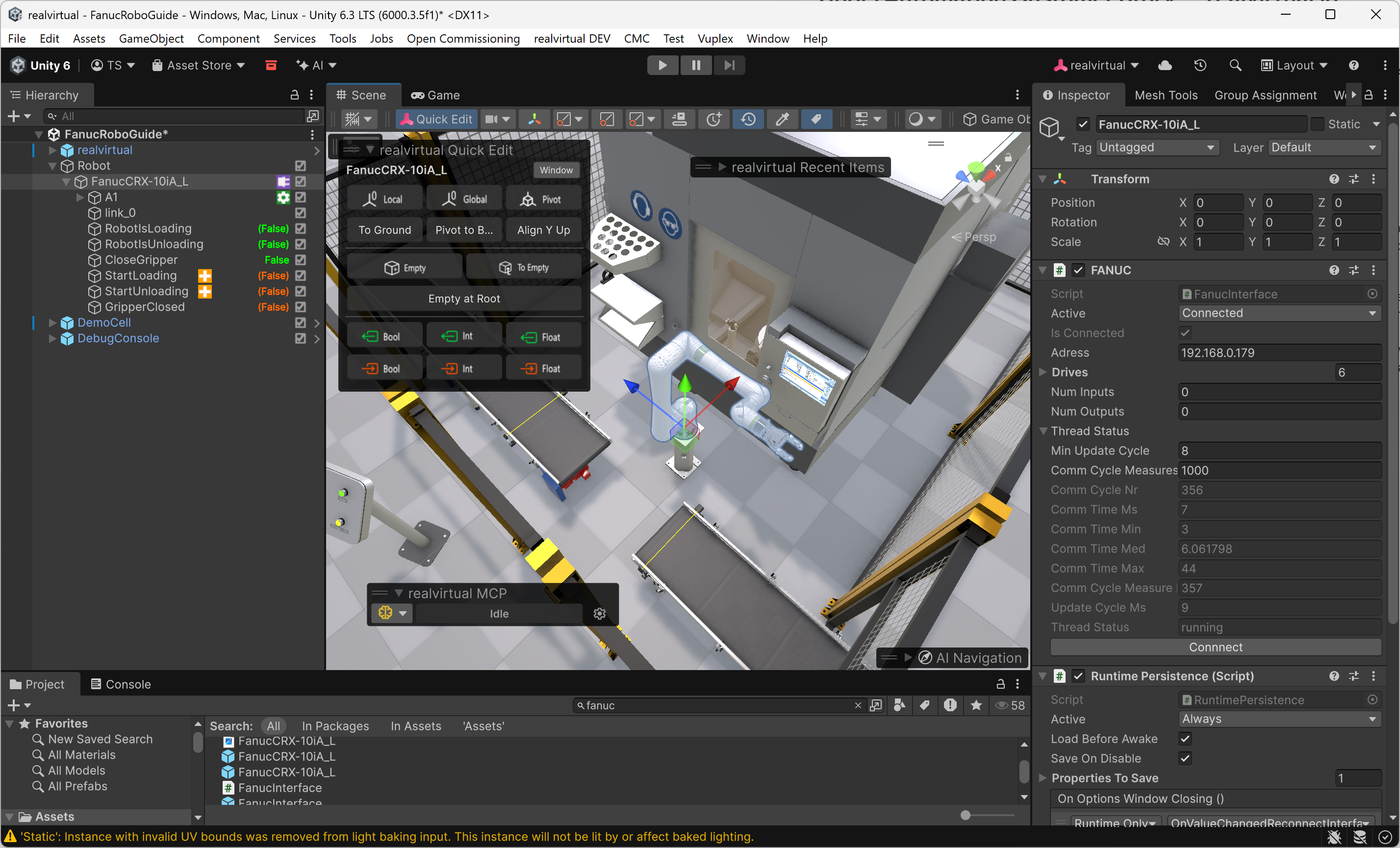Click the Step frame button
Screen dimensions: 1400x848
pos(729,65)
